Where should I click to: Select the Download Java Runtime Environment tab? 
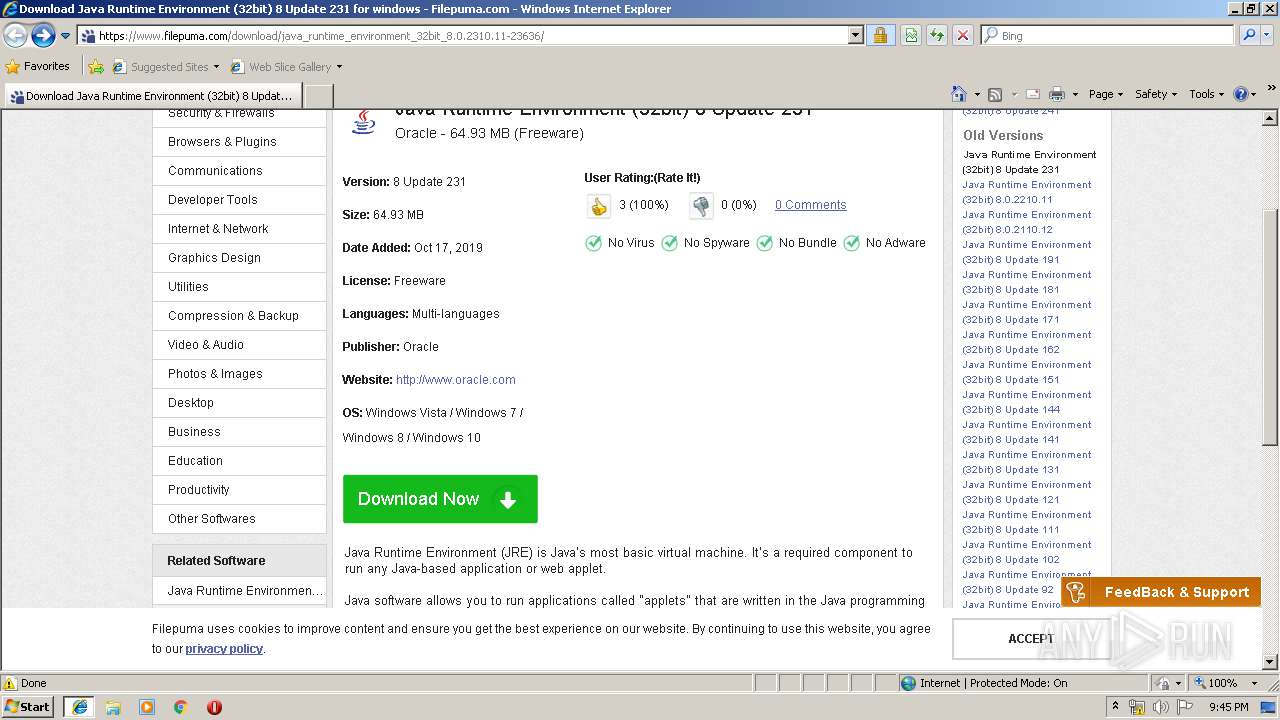click(x=153, y=96)
